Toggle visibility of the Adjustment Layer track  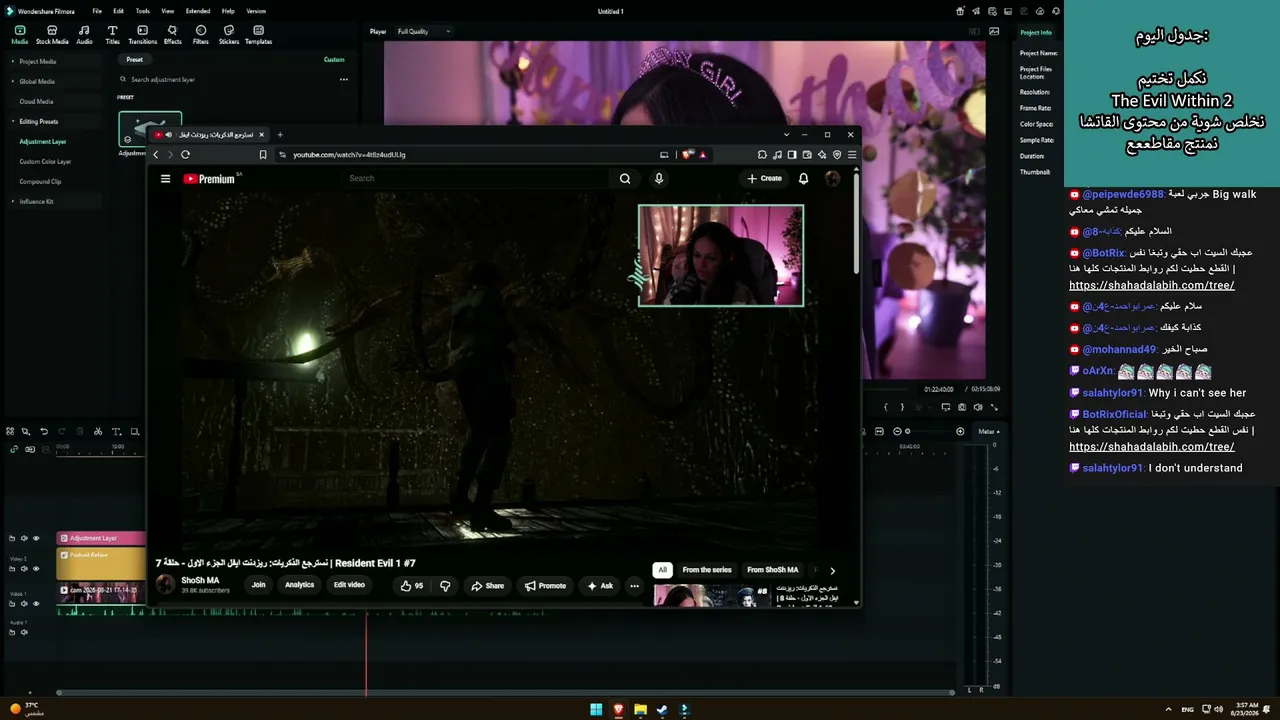[36, 539]
